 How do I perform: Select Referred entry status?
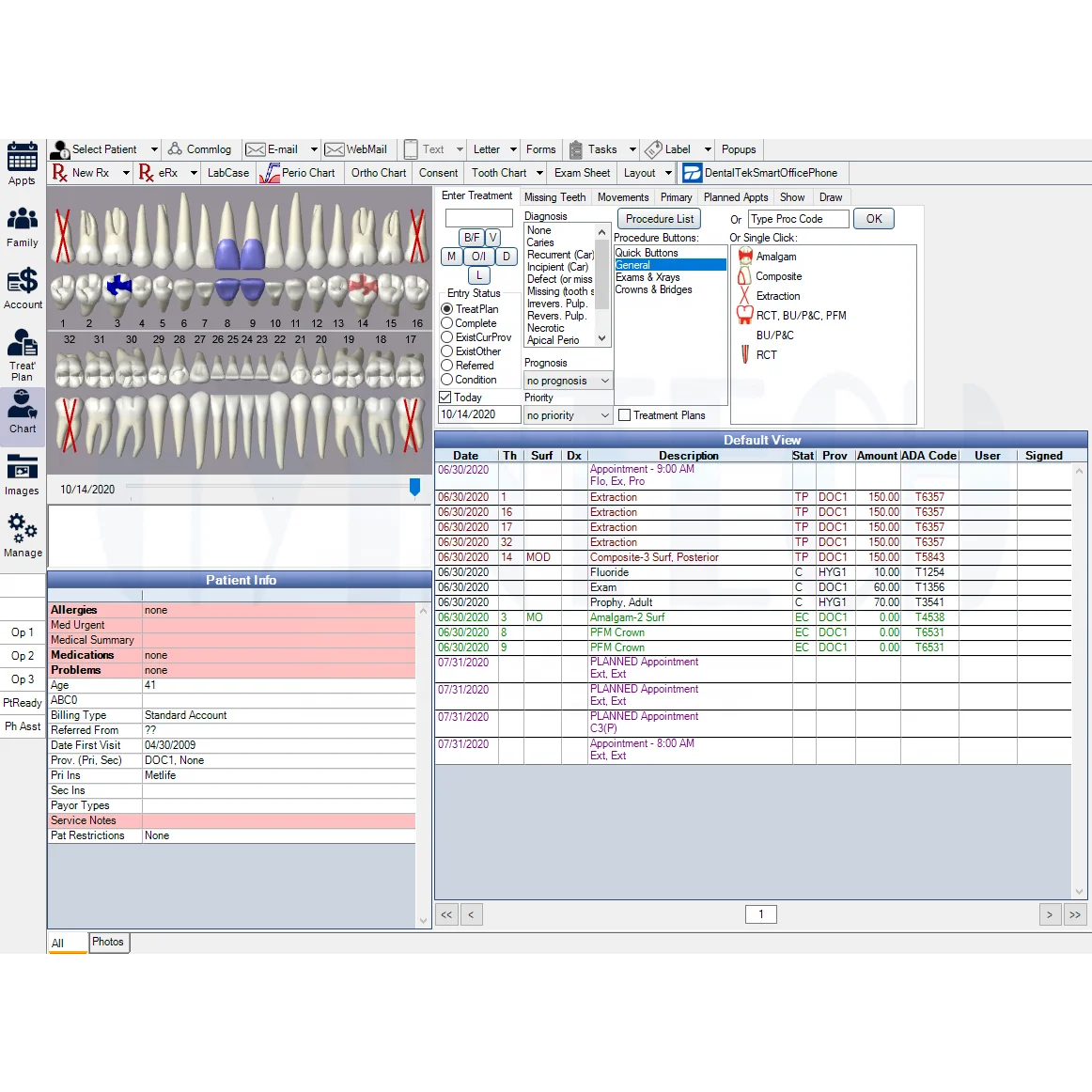[x=447, y=366]
